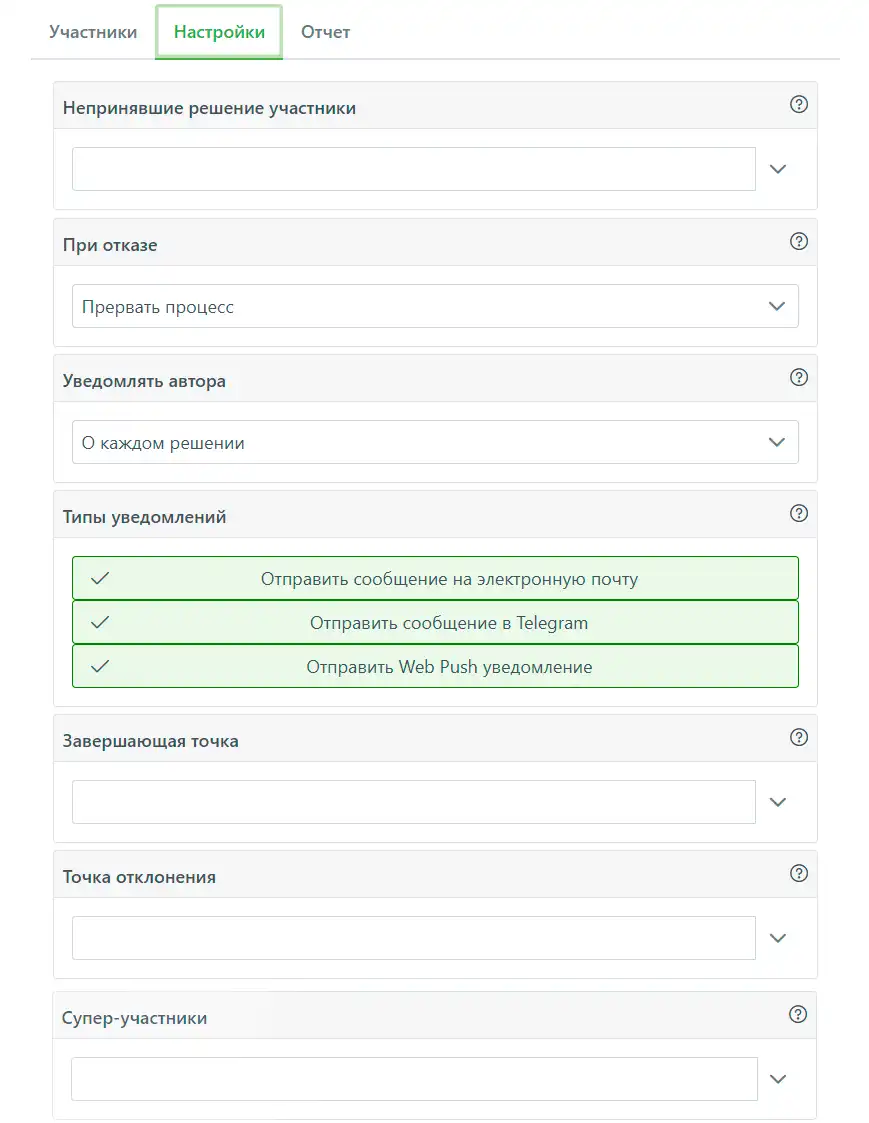Open the Уведомлять автора dropdown list

435,443
